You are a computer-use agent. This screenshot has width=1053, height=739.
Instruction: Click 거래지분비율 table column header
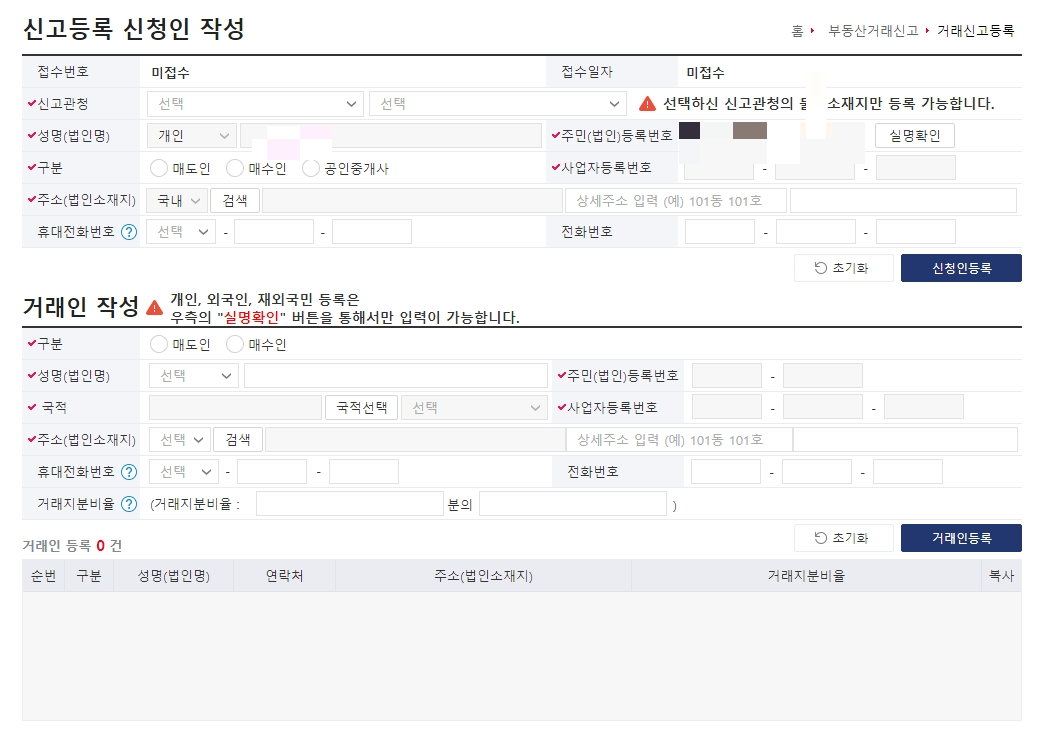point(806,576)
